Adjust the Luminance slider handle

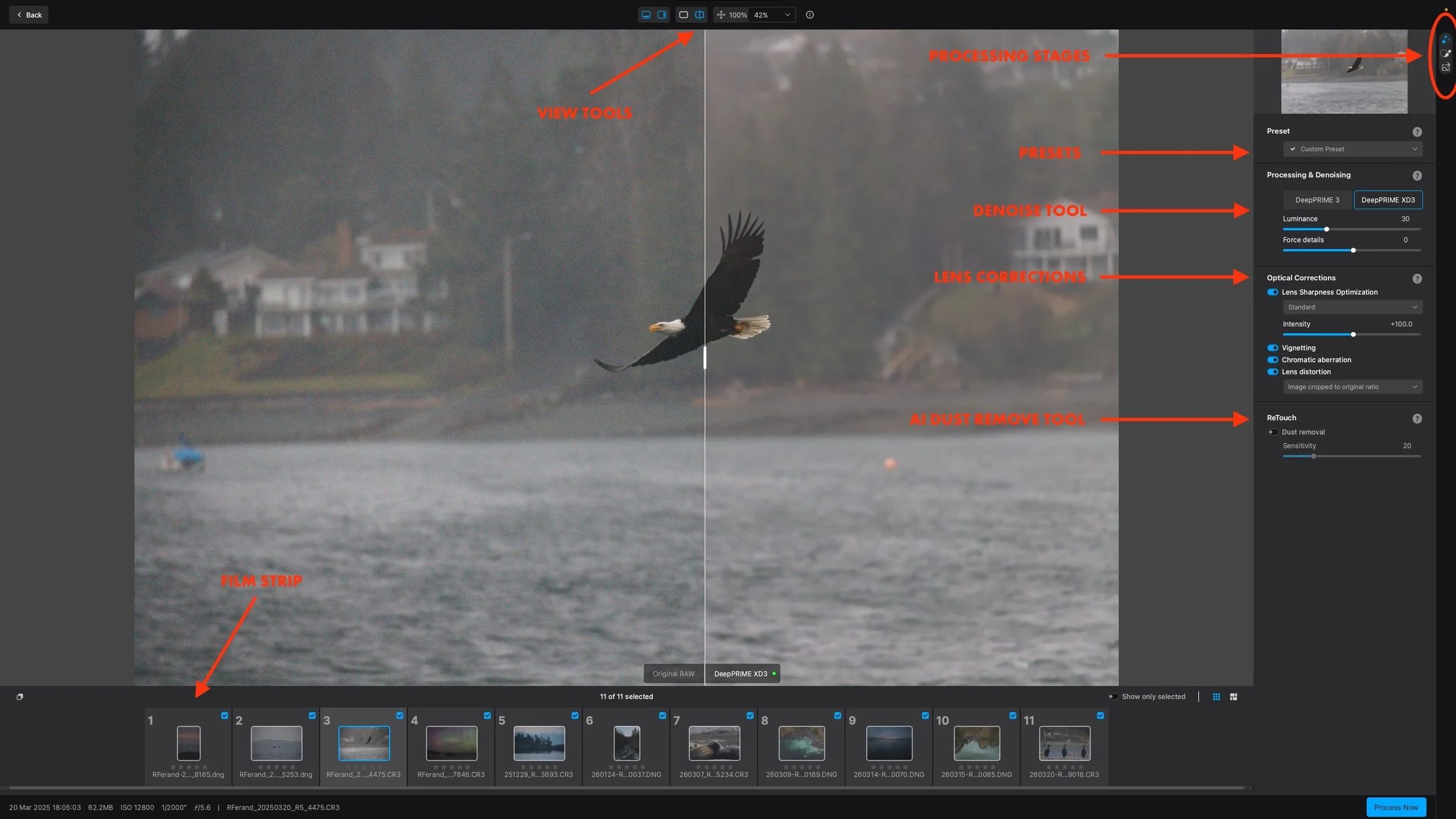tap(1327, 229)
